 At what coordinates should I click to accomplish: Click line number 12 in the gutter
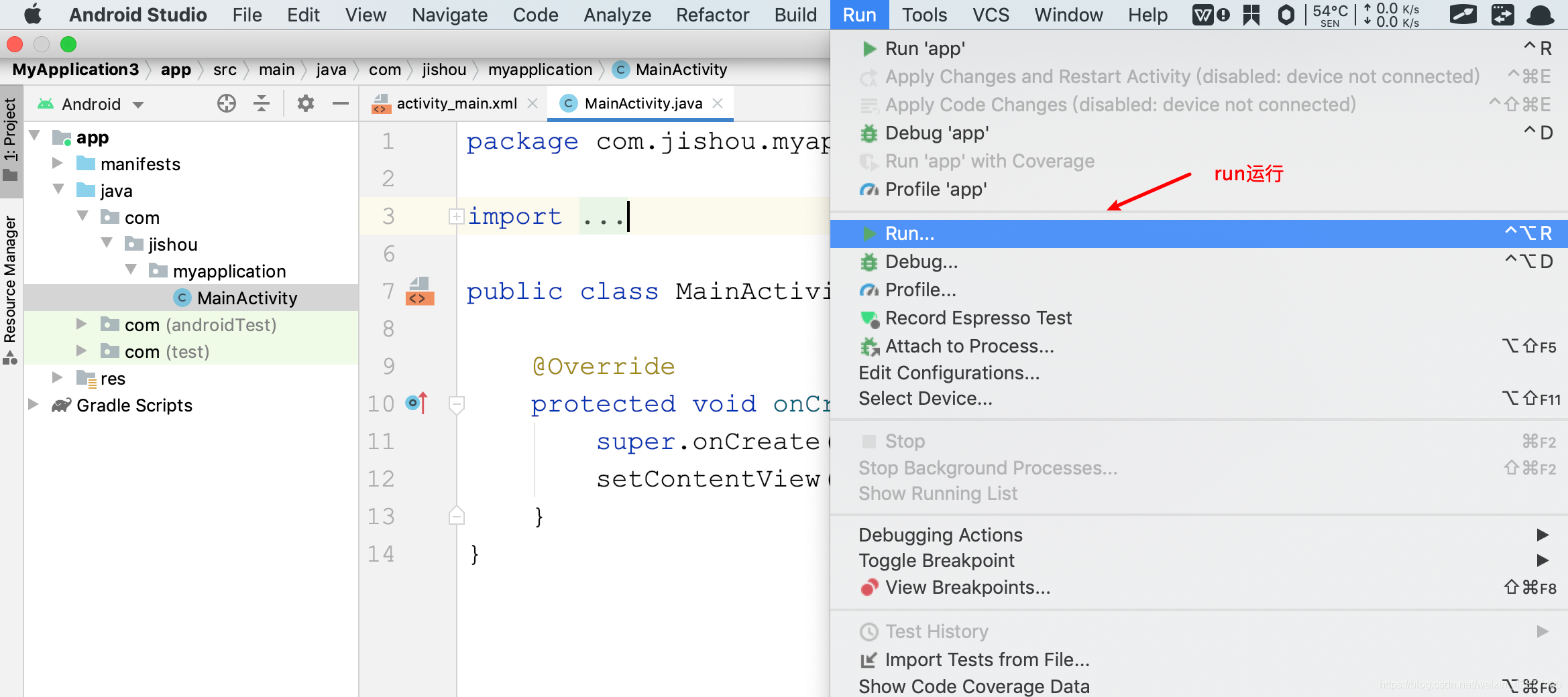[x=381, y=479]
